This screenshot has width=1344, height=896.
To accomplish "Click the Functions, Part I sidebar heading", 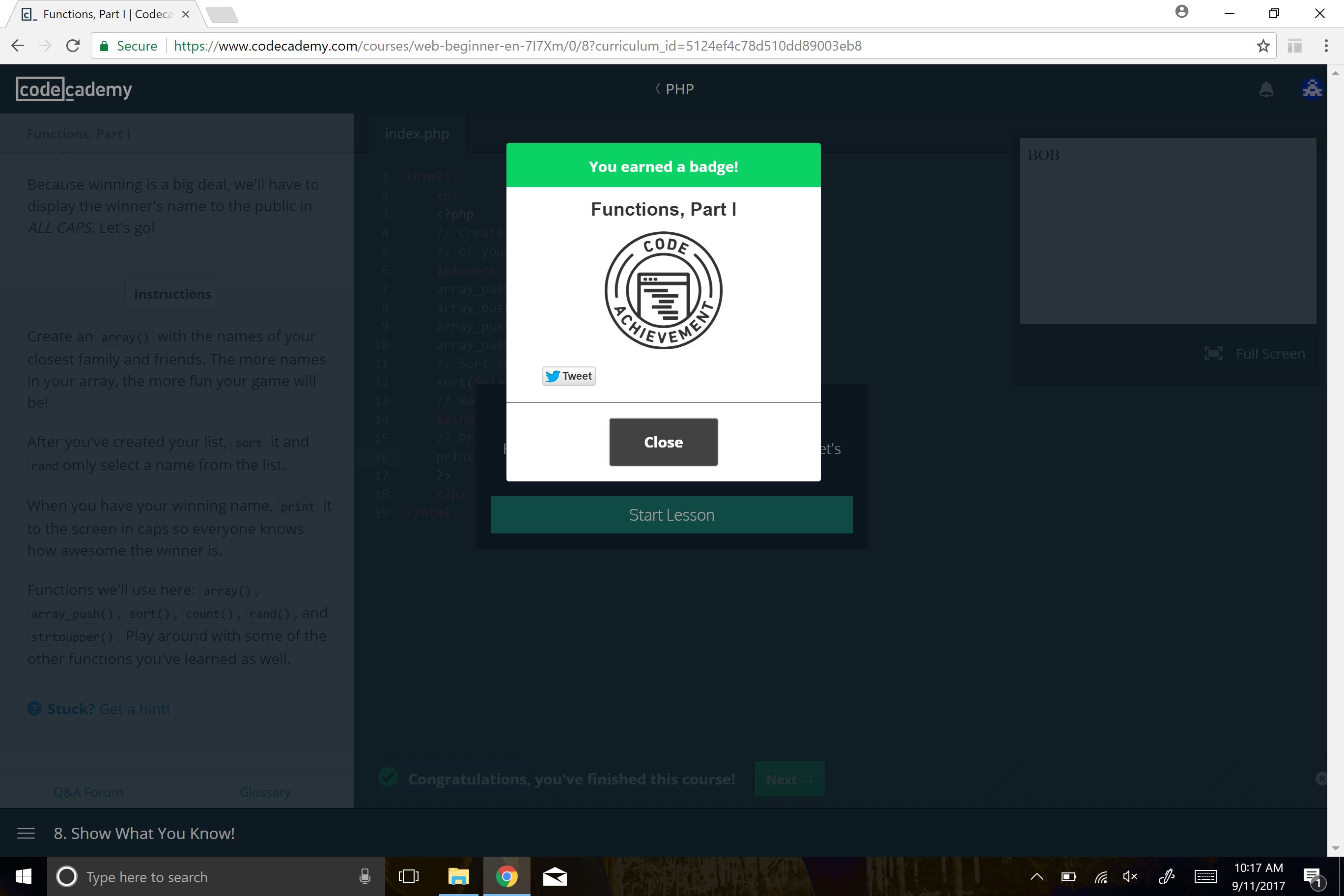I will click(x=78, y=134).
